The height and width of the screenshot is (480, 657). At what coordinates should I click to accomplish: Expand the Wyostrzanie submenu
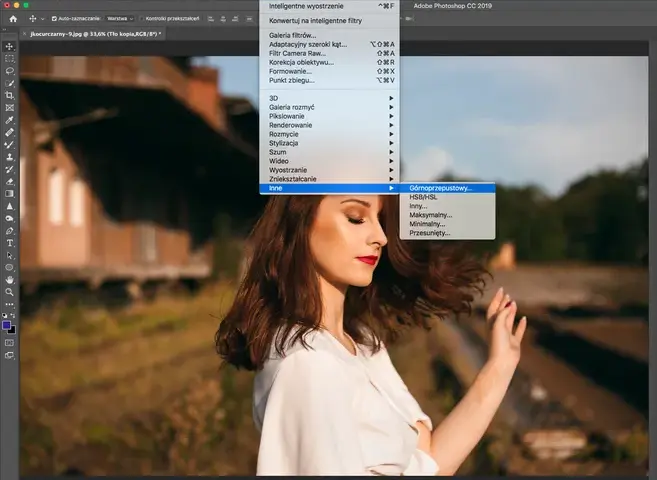(x=329, y=170)
